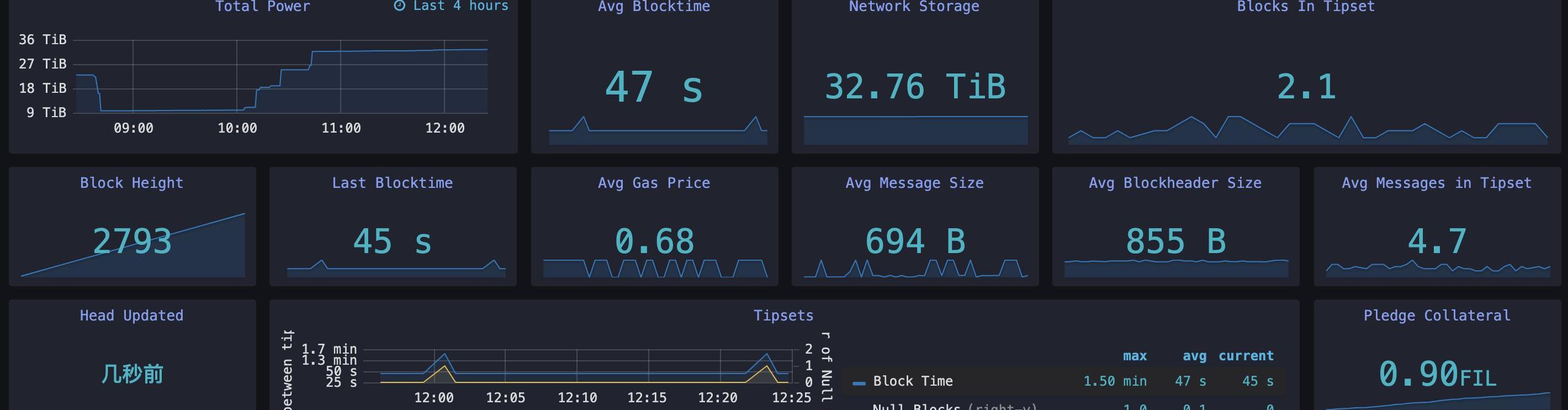Sort the legend by the avg column
Image resolution: width=1568 pixels, height=410 pixels.
click(1194, 356)
